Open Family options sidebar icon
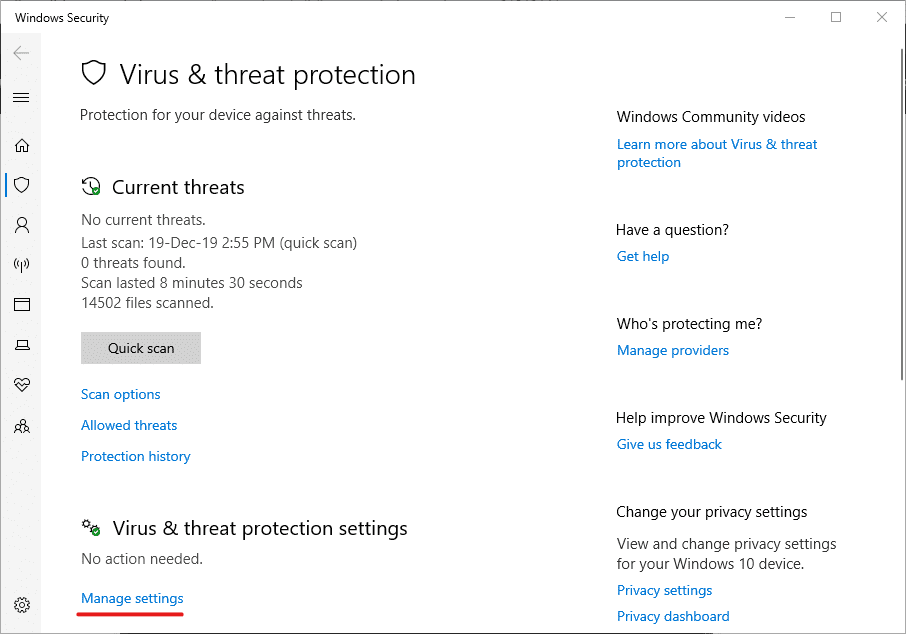Image resolution: width=906 pixels, height=634 pixels. click(x=21, y=426)
